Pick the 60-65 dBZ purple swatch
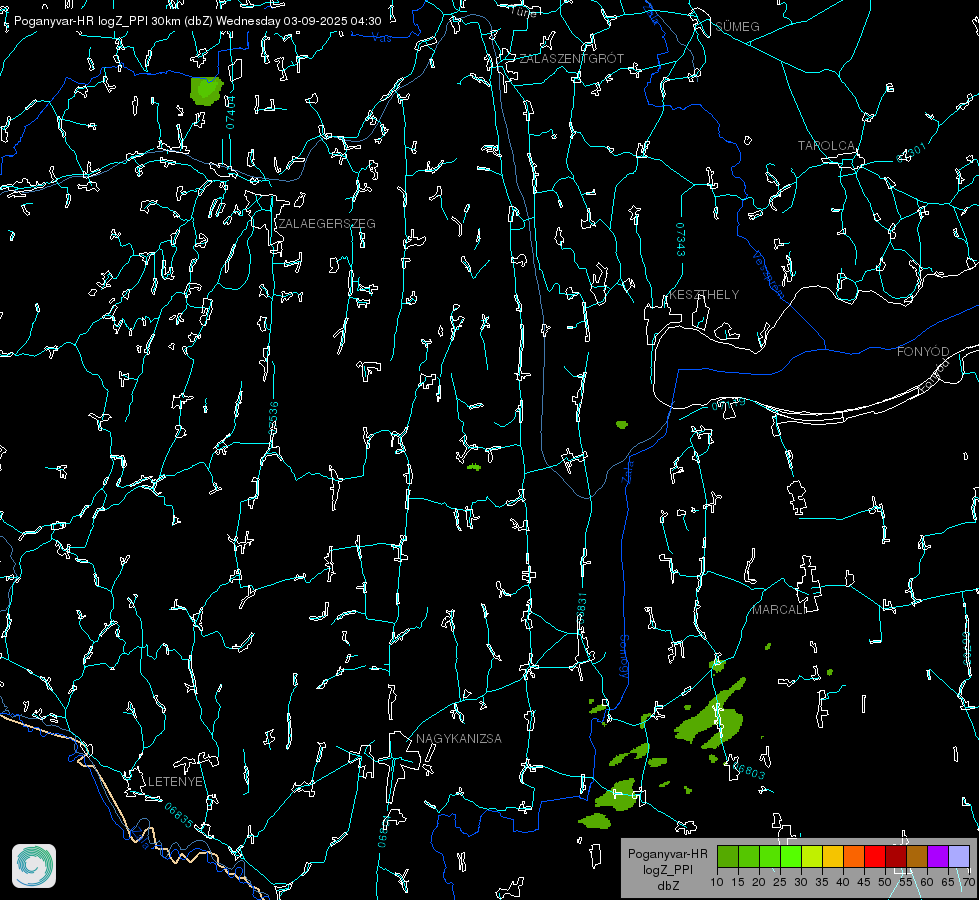 (938, 856)
